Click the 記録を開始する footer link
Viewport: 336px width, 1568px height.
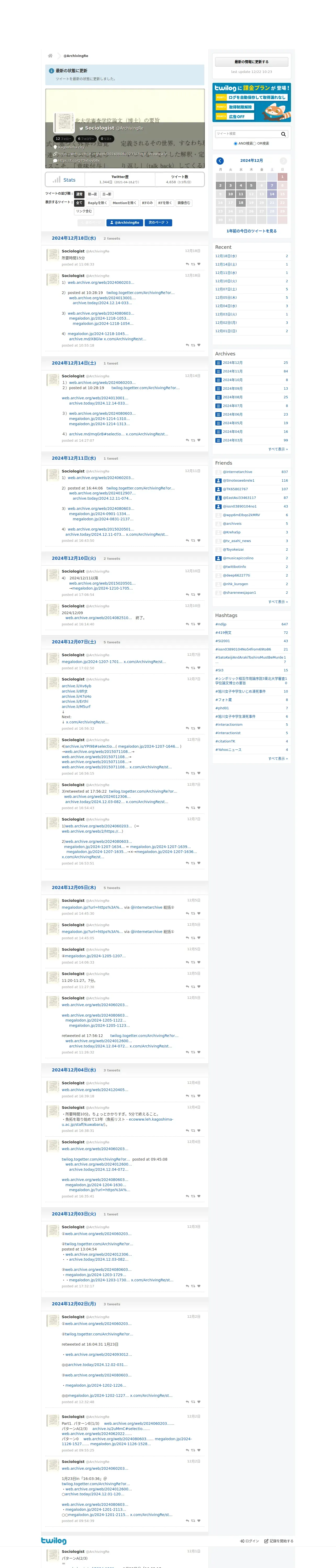click(279, 1541)
